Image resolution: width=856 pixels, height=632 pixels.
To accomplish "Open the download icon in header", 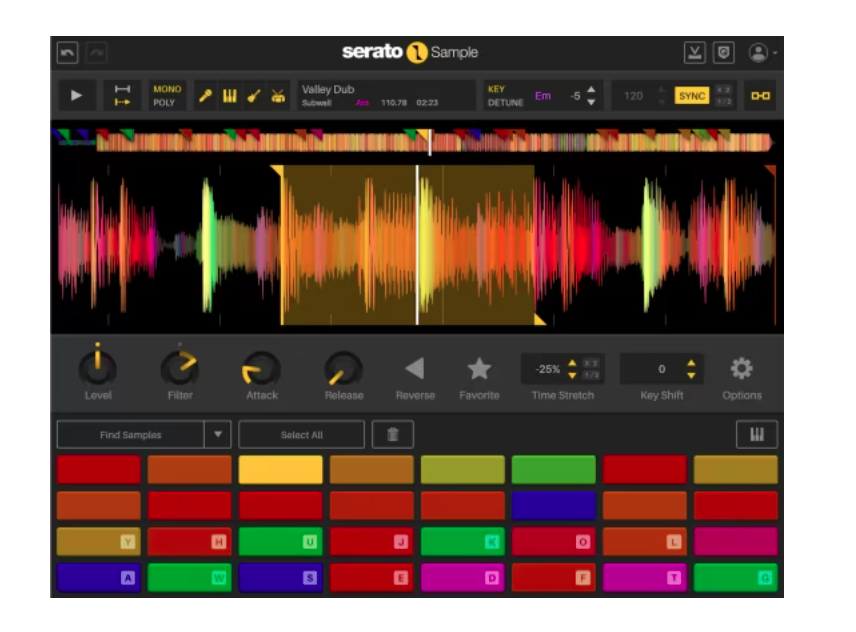I will [x=694, y=53].
